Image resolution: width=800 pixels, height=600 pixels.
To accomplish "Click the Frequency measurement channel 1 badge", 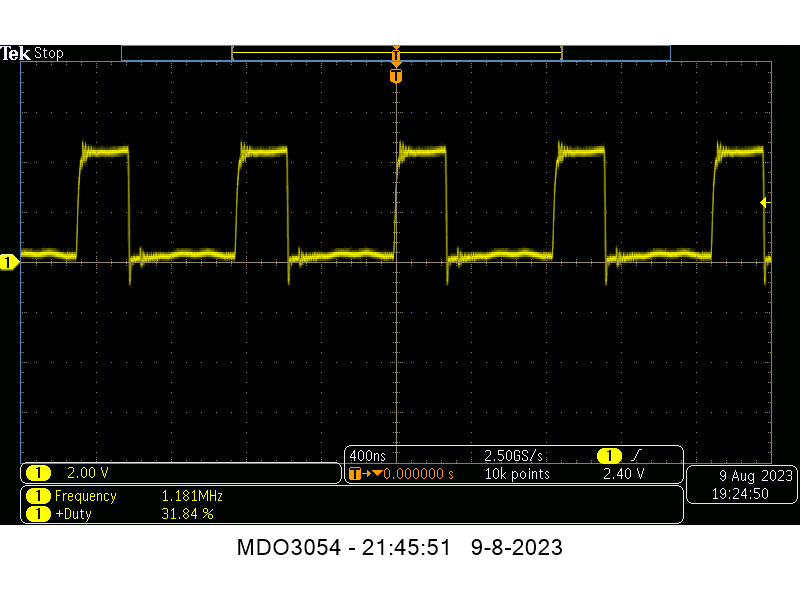I will pos(38,496).
